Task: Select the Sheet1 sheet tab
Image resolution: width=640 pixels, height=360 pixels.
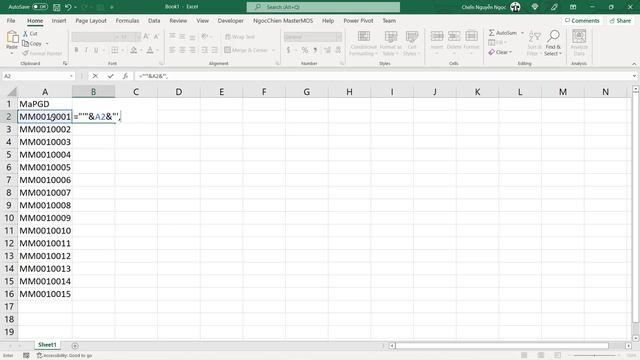Action: click(47, 345)
